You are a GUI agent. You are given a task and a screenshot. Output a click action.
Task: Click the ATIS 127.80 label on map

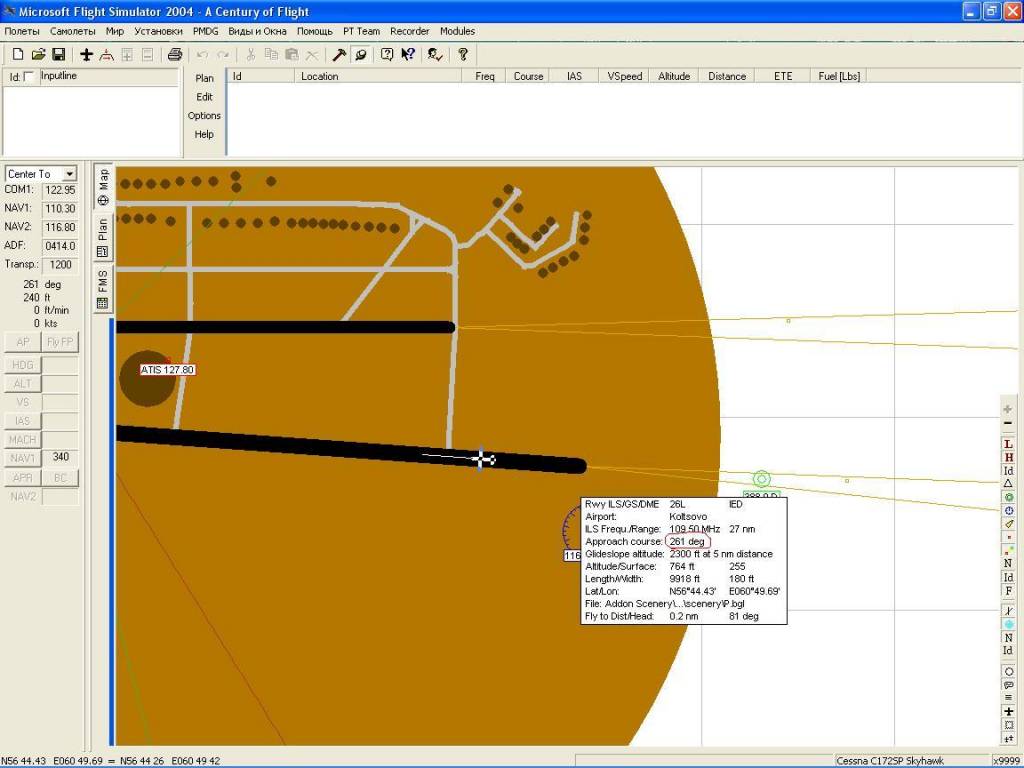click(x=167, y=370)
